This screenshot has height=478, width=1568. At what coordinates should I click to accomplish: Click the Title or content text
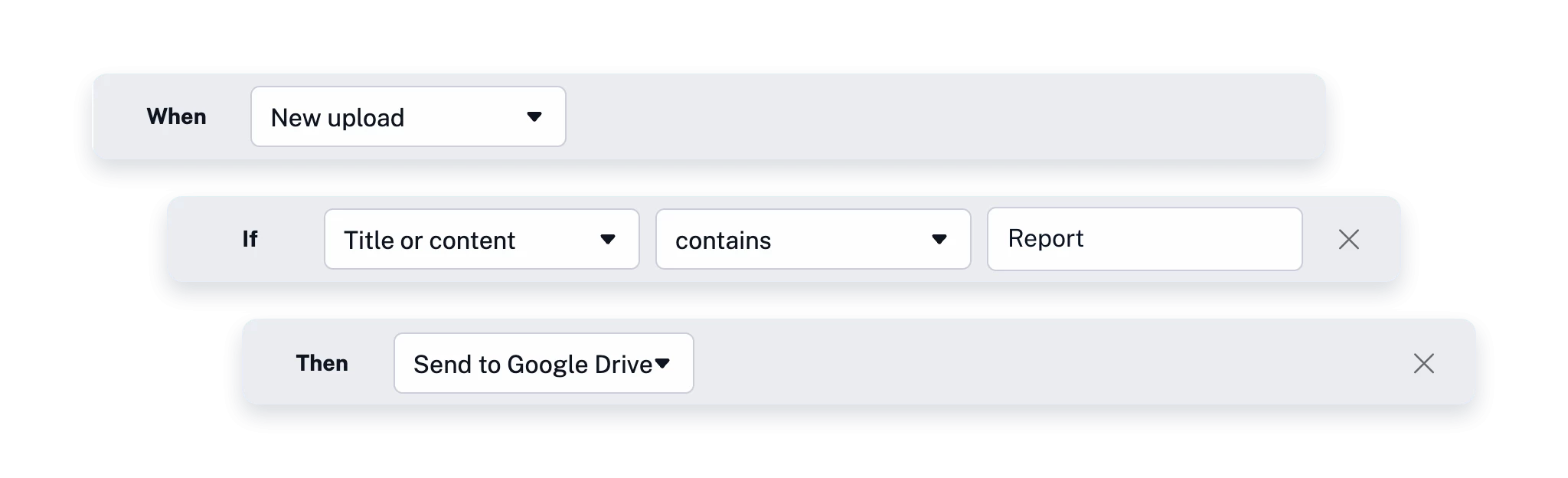point(429,241)
